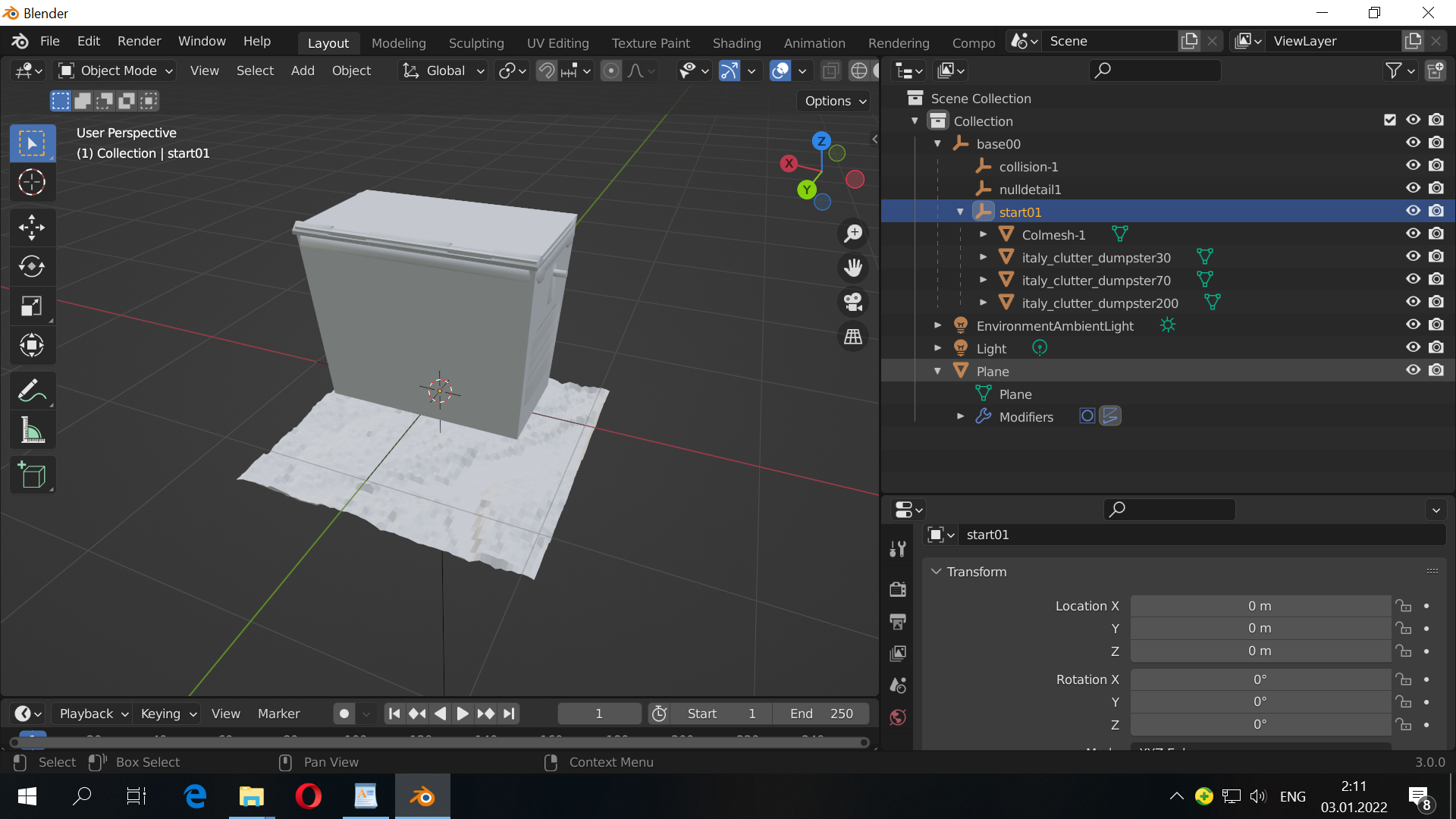The height and width of the screenshot is (819, 1456).
Task: Click the new collection icon in outliner
Action: point(1435,71)
